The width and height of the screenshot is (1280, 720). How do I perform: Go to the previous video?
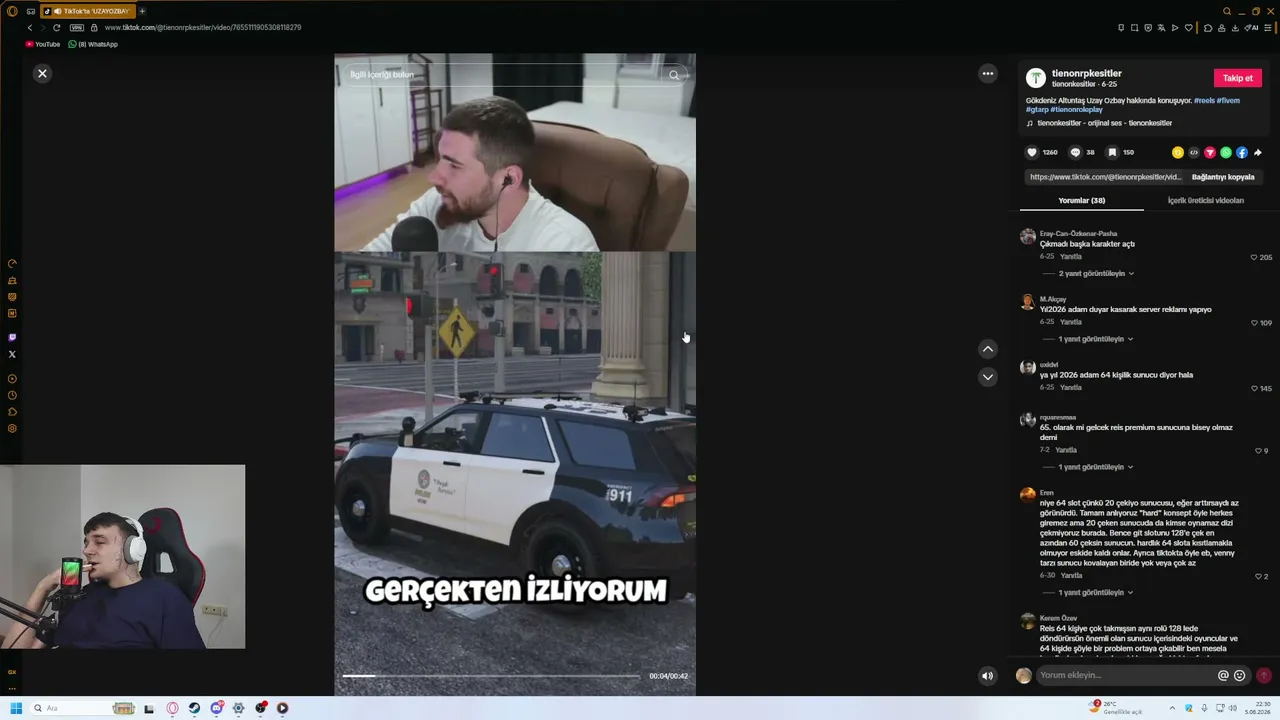(988, 349)
